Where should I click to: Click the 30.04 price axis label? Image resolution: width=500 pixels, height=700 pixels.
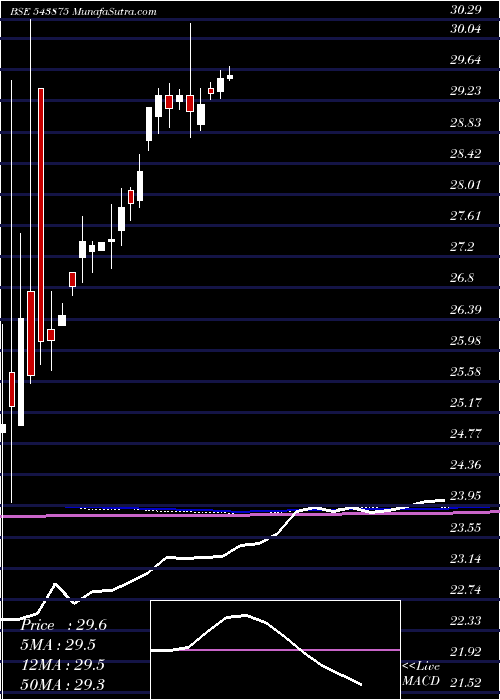[x=465, y=29]
